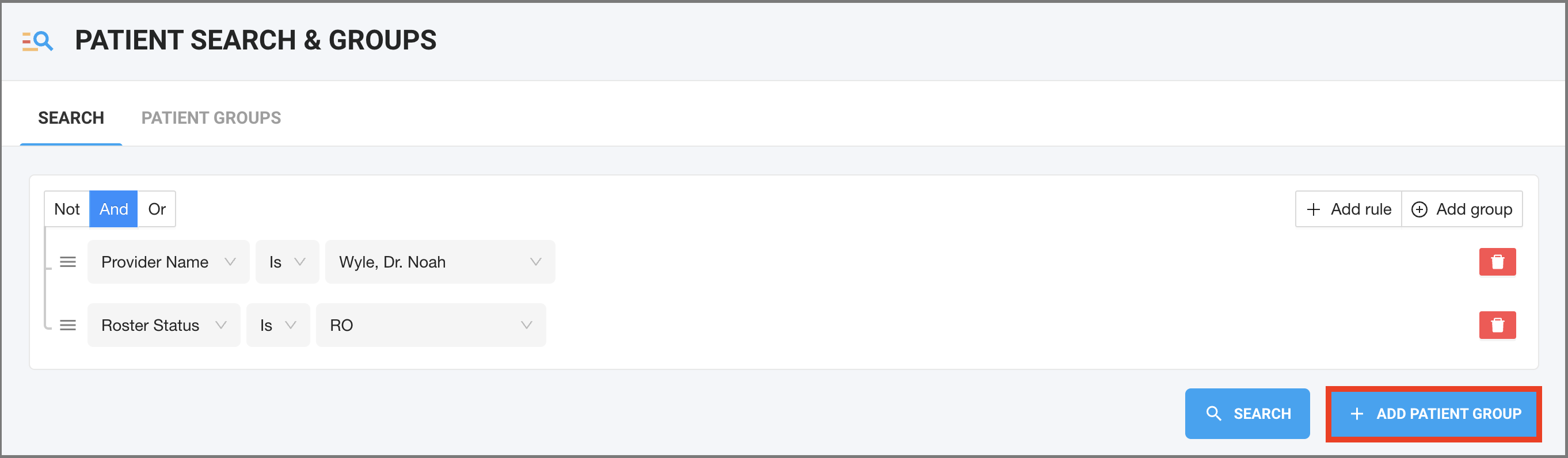Select the And condition

(113, 209)
